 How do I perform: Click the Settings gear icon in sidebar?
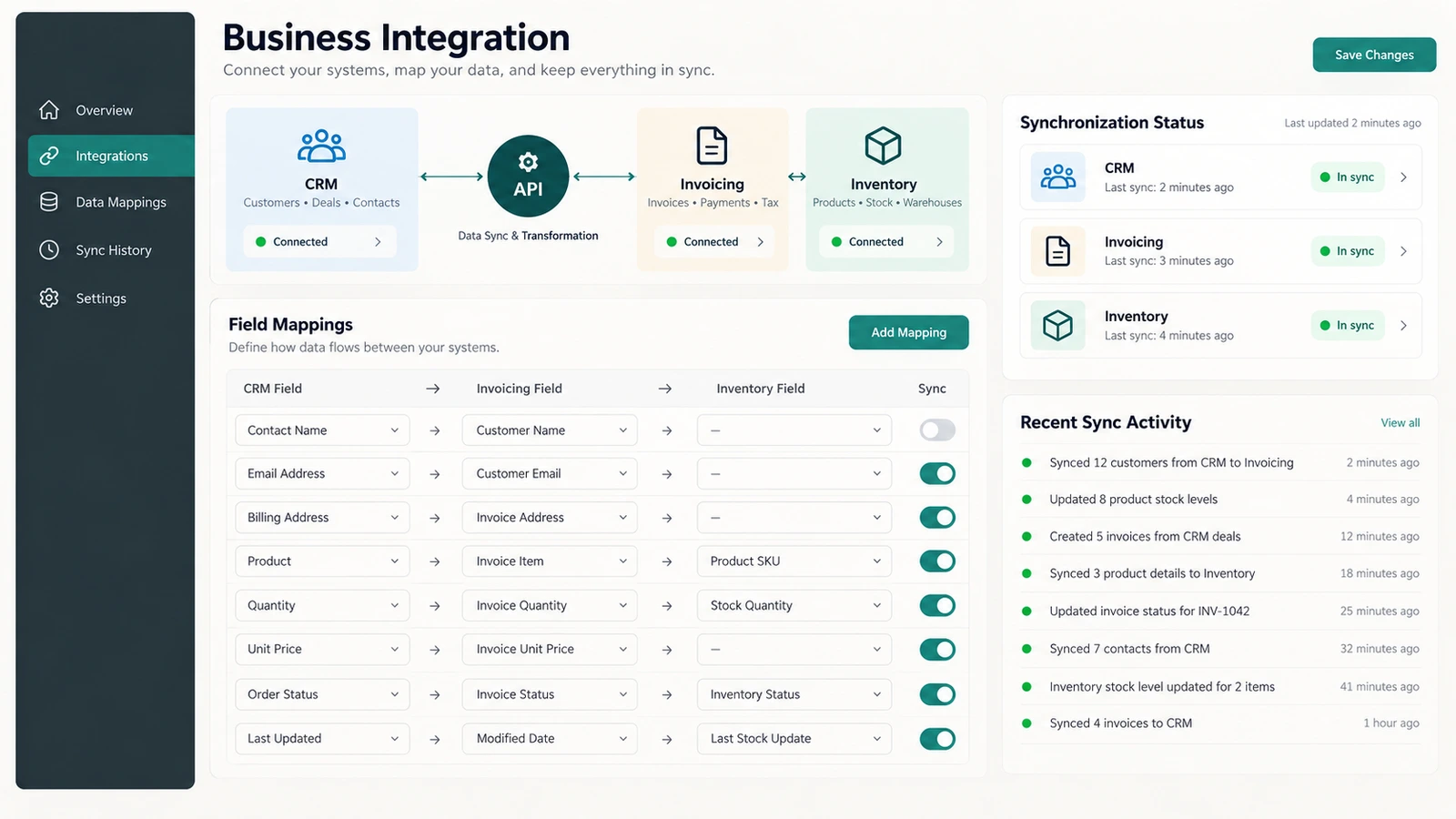[49, 298]
